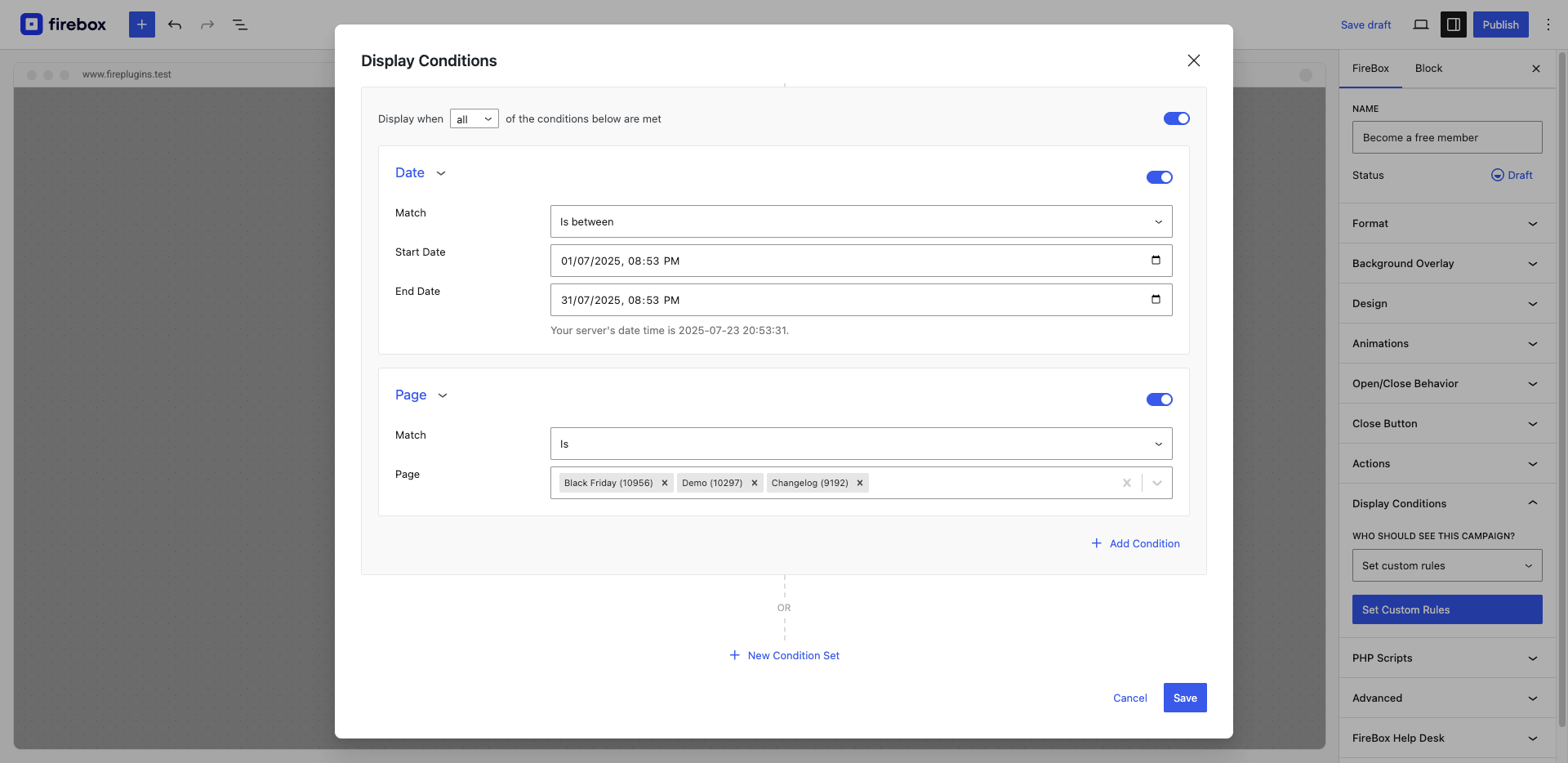Viewport: 1568px width, 763px height.
Task: Expand the Actions panel
Action: (x=1447, y=464)
